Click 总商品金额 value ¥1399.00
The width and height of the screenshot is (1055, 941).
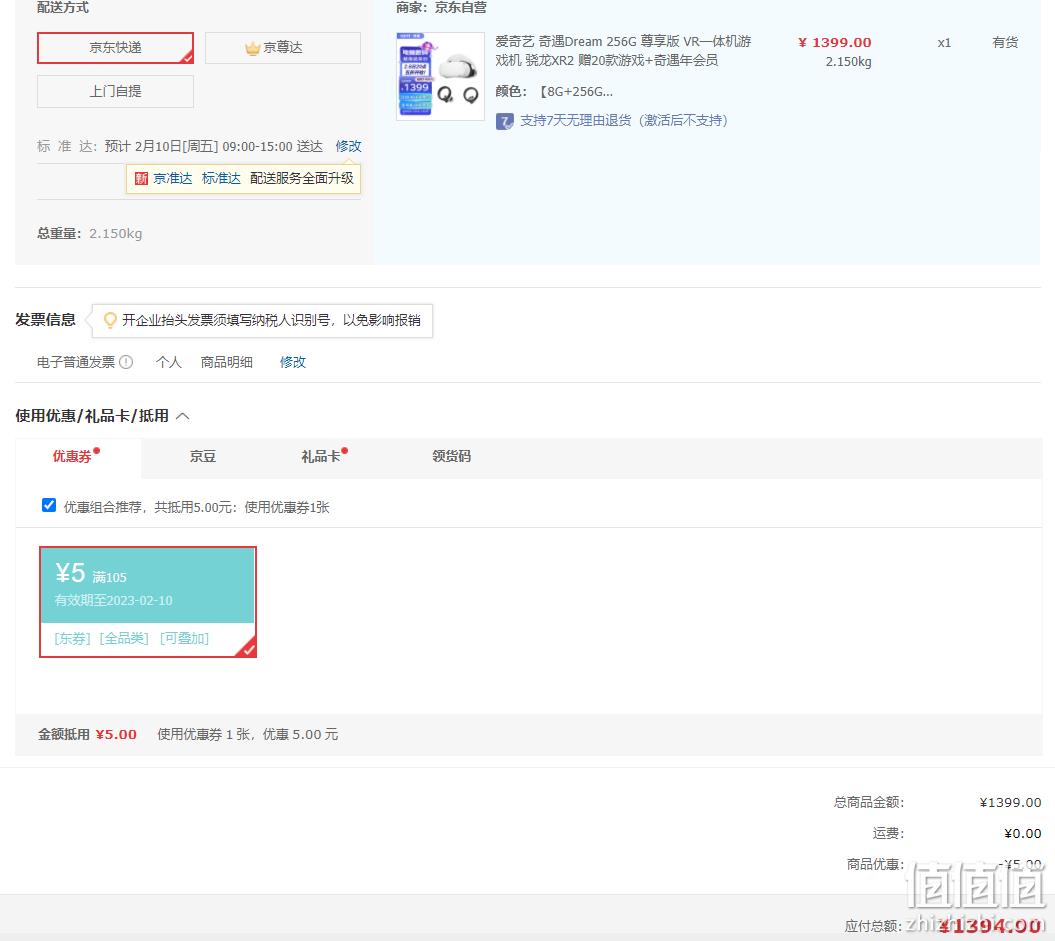[1010, 802]
